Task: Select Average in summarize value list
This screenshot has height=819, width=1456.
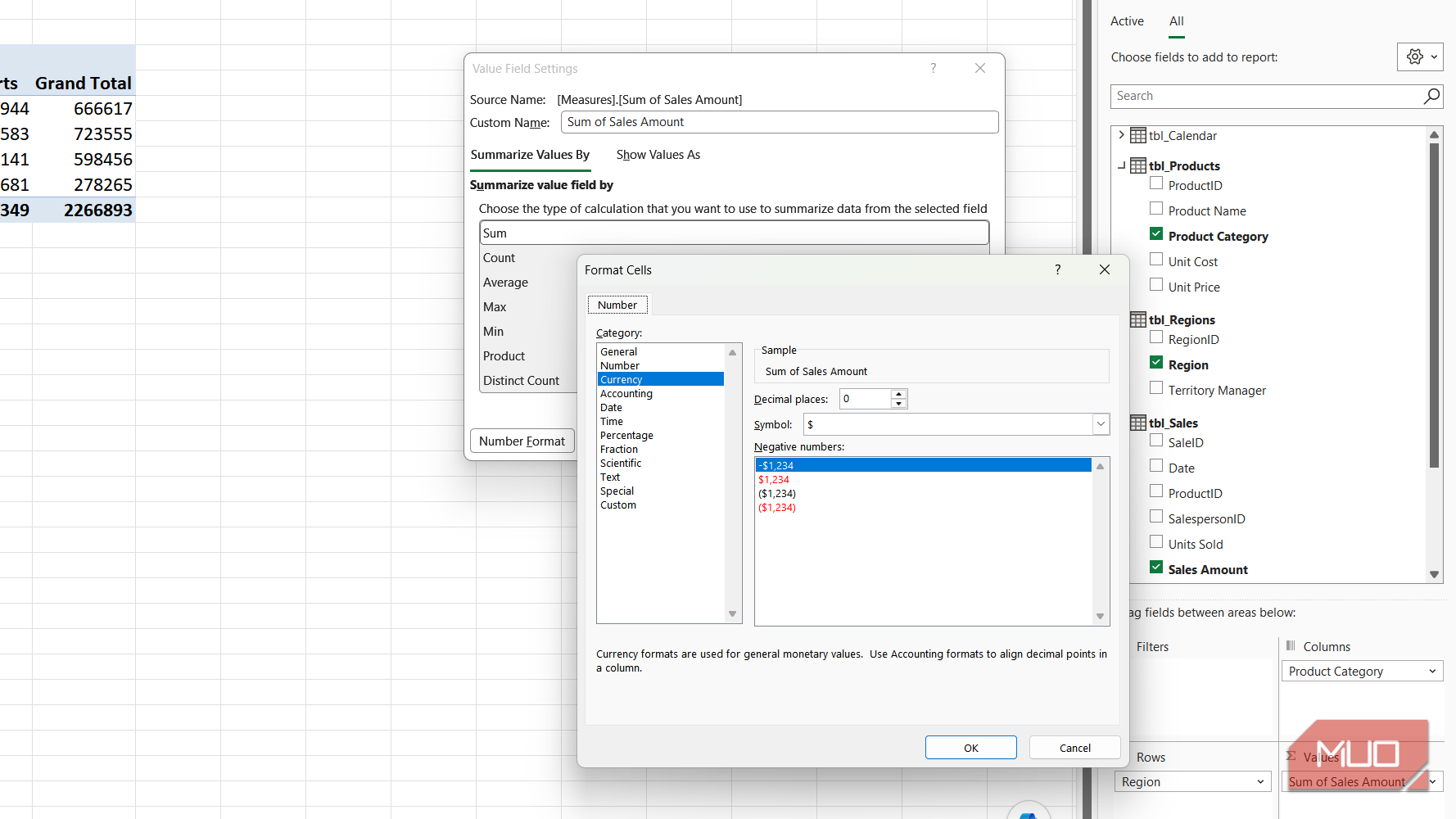Action: 505,282
